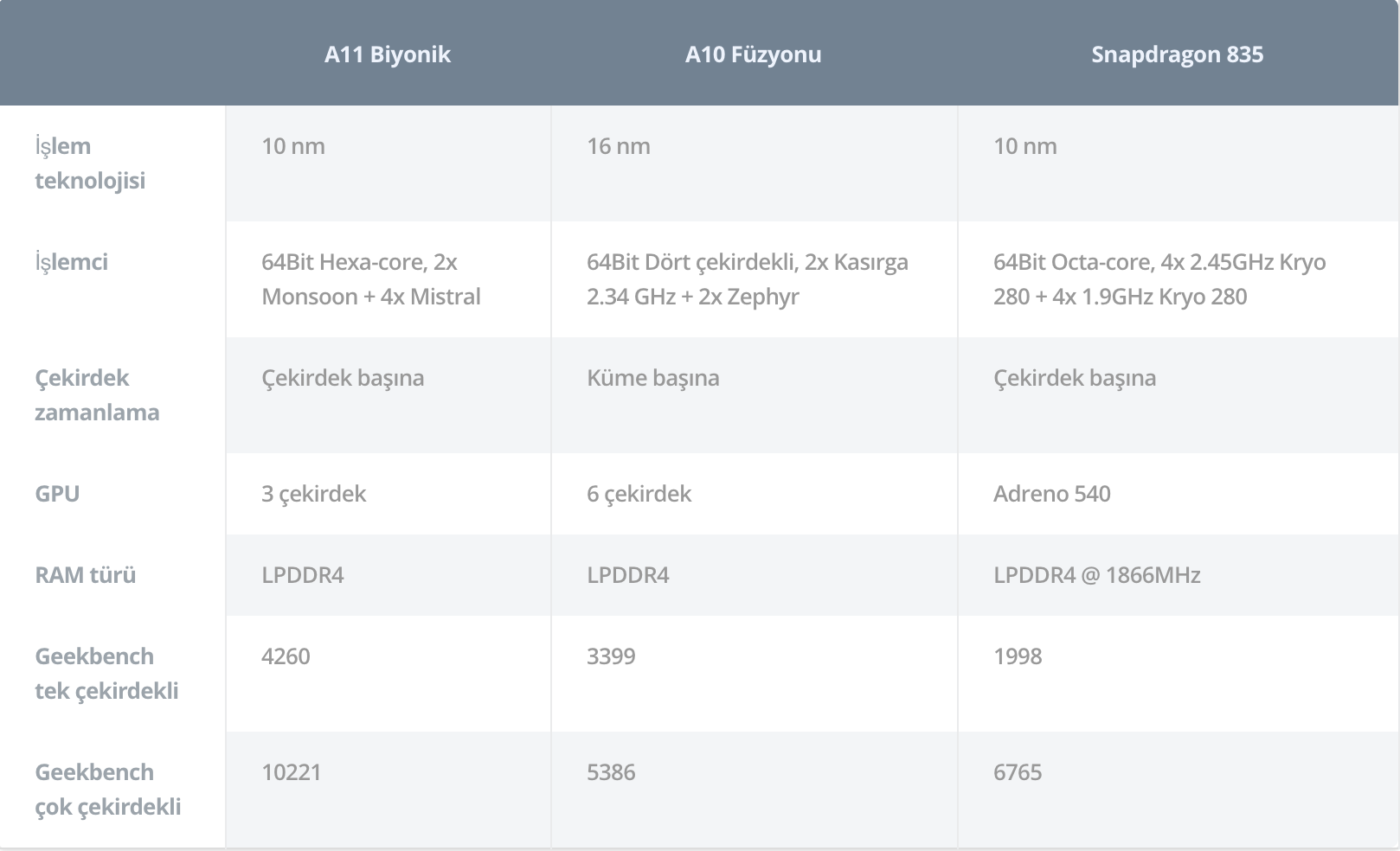Select the 4260 single-core score
Image resolution: width=1400 pixels, height=851 pixels.
point(286,656)
